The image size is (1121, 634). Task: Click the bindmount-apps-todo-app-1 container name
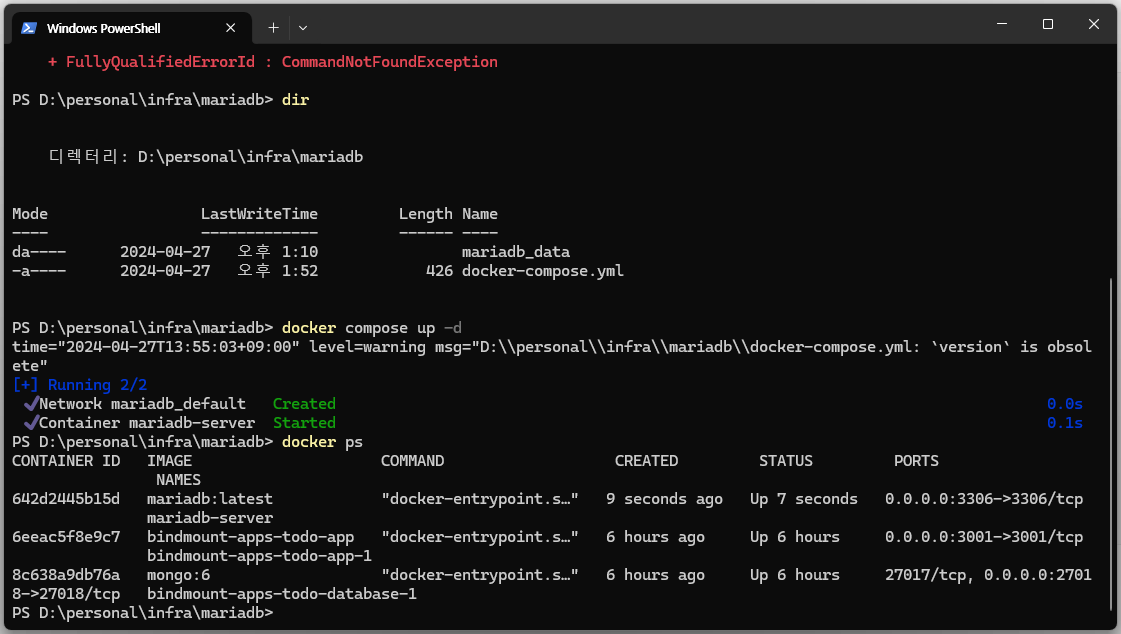click(259, 556)
